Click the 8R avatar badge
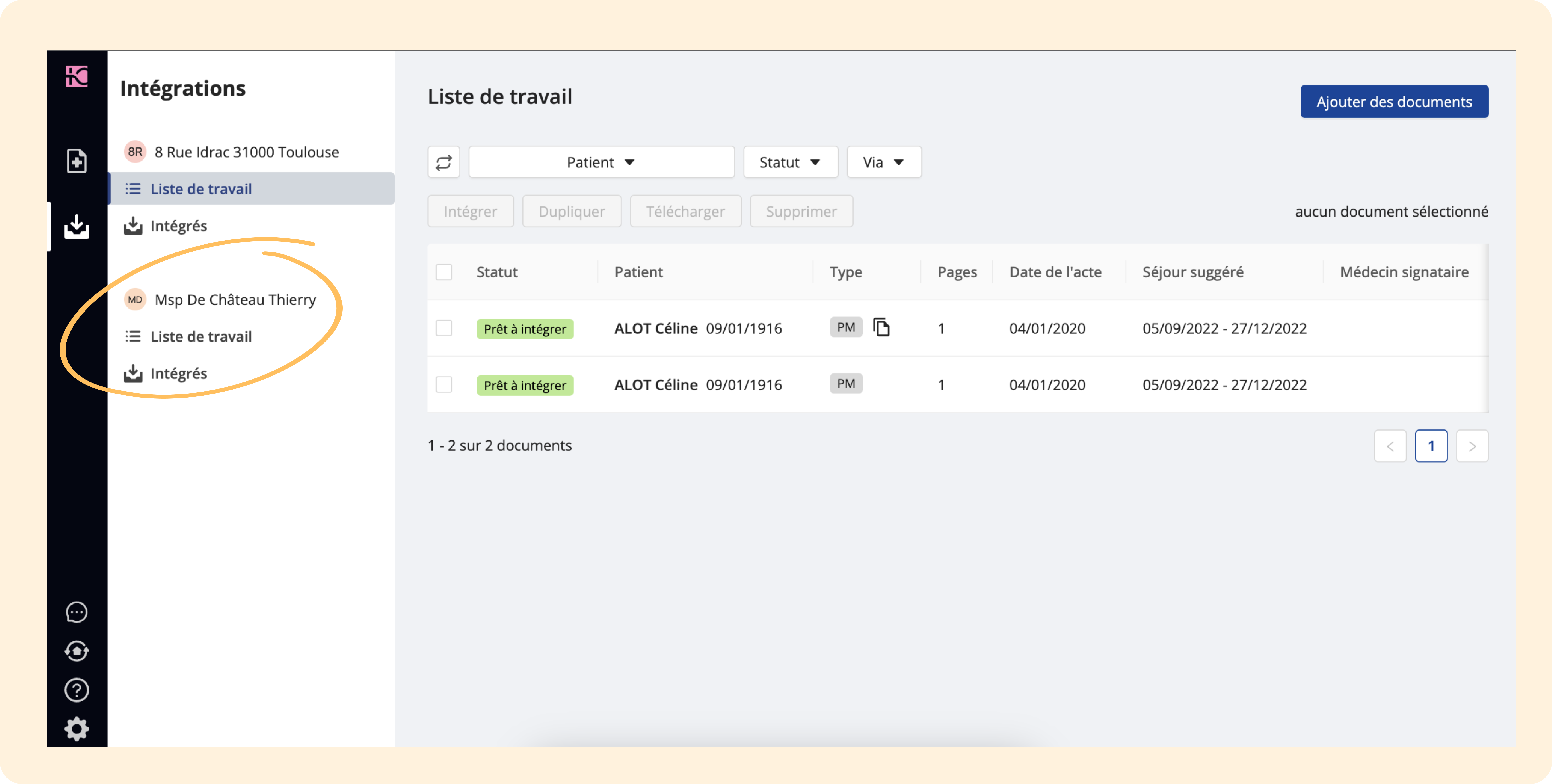This screenshot has height=784, width=1552. tap(135, 152)
